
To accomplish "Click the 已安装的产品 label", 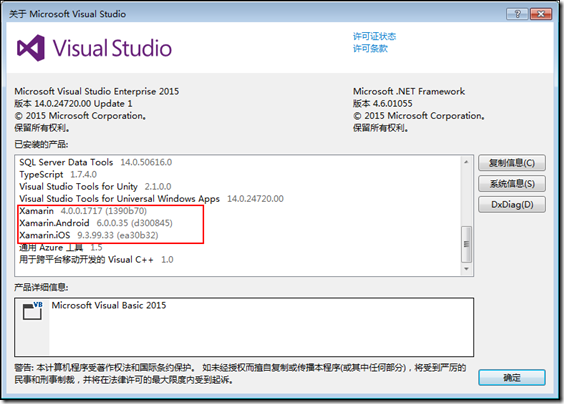I will 41,144.
